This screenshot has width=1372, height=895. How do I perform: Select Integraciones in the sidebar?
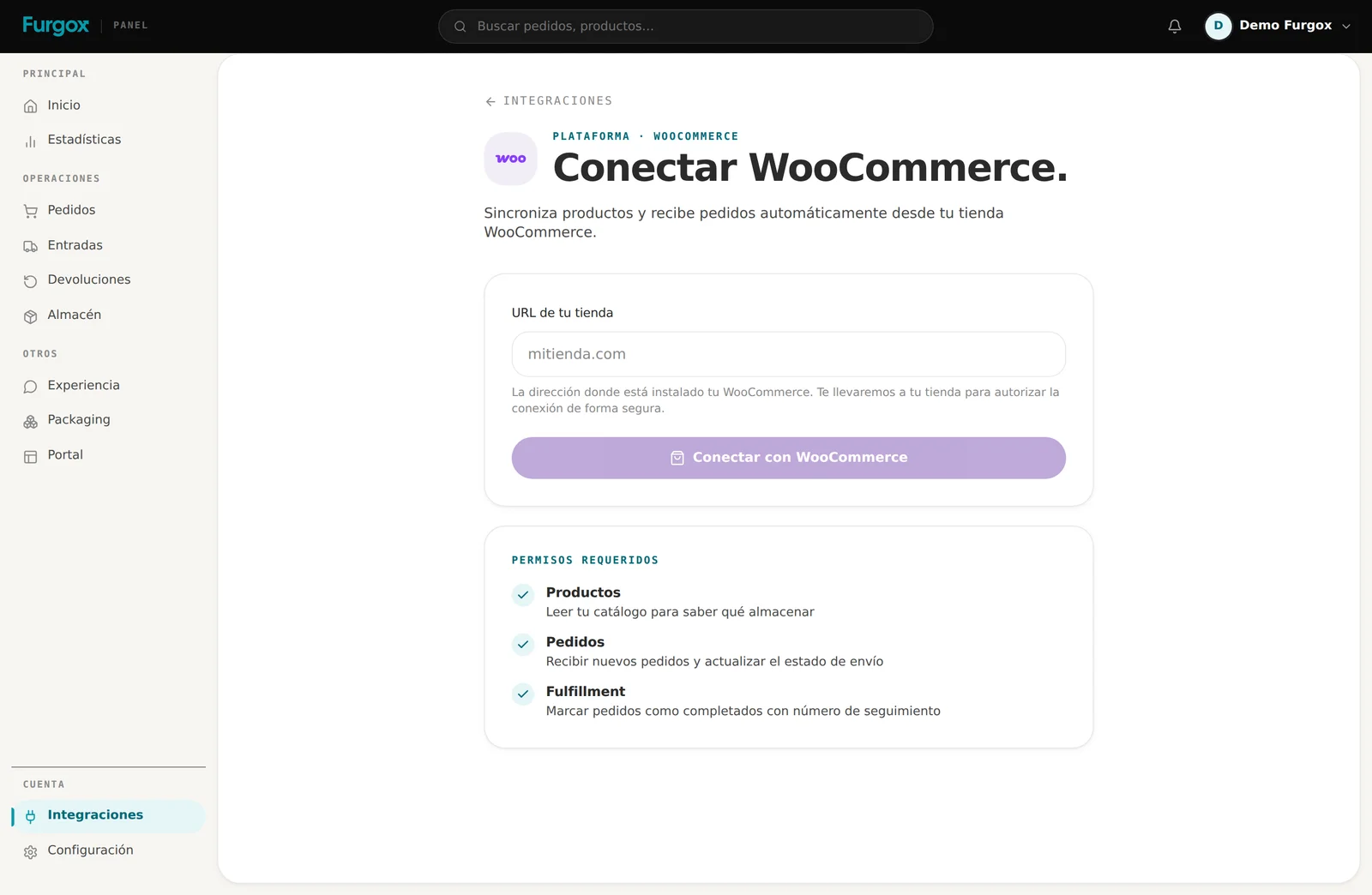coord(108,815)
